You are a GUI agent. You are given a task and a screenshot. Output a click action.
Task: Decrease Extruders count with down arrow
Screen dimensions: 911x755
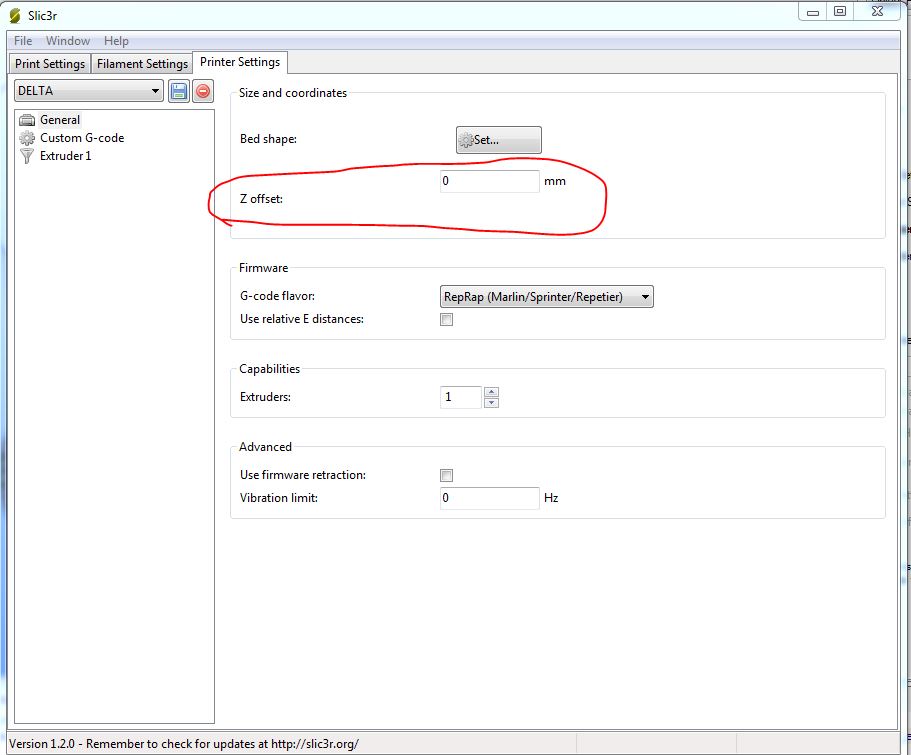(491, 403)
